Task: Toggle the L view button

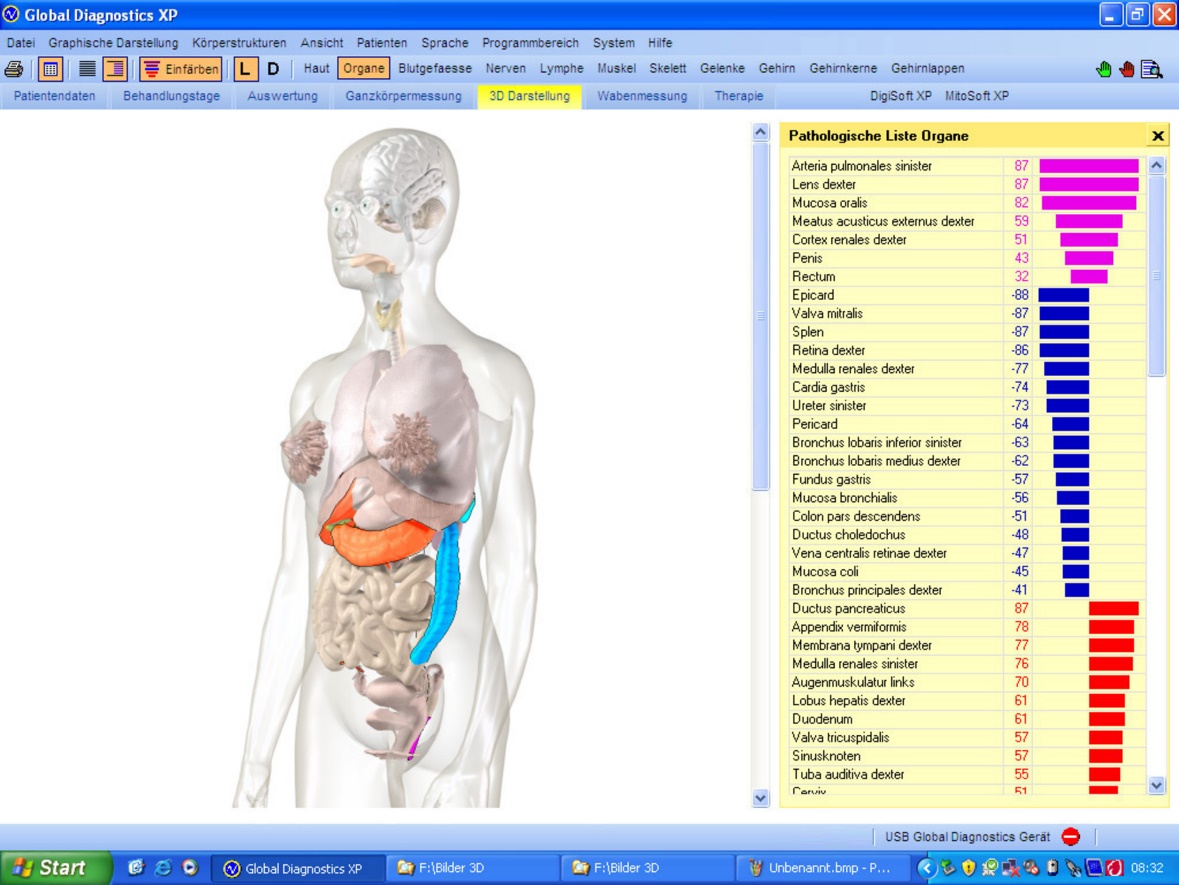Action: click(245, 69)
